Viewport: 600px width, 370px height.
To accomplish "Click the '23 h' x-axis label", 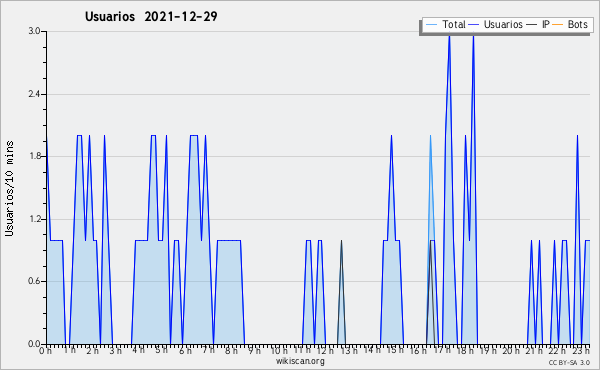I will [582, 351].
